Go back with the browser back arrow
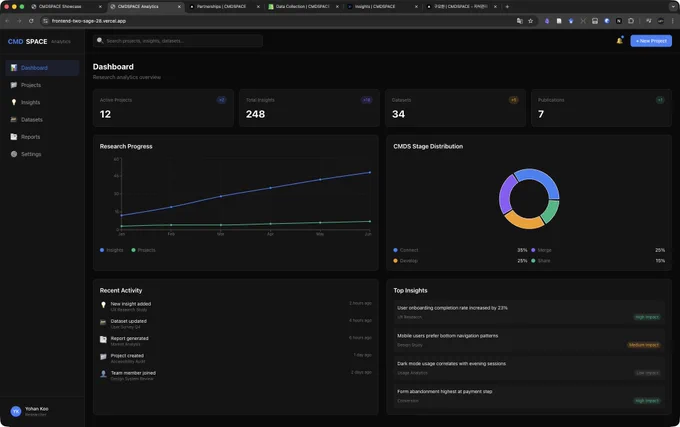Image resolution: width=680 pixels, height=427 pixels. (7, 21)
